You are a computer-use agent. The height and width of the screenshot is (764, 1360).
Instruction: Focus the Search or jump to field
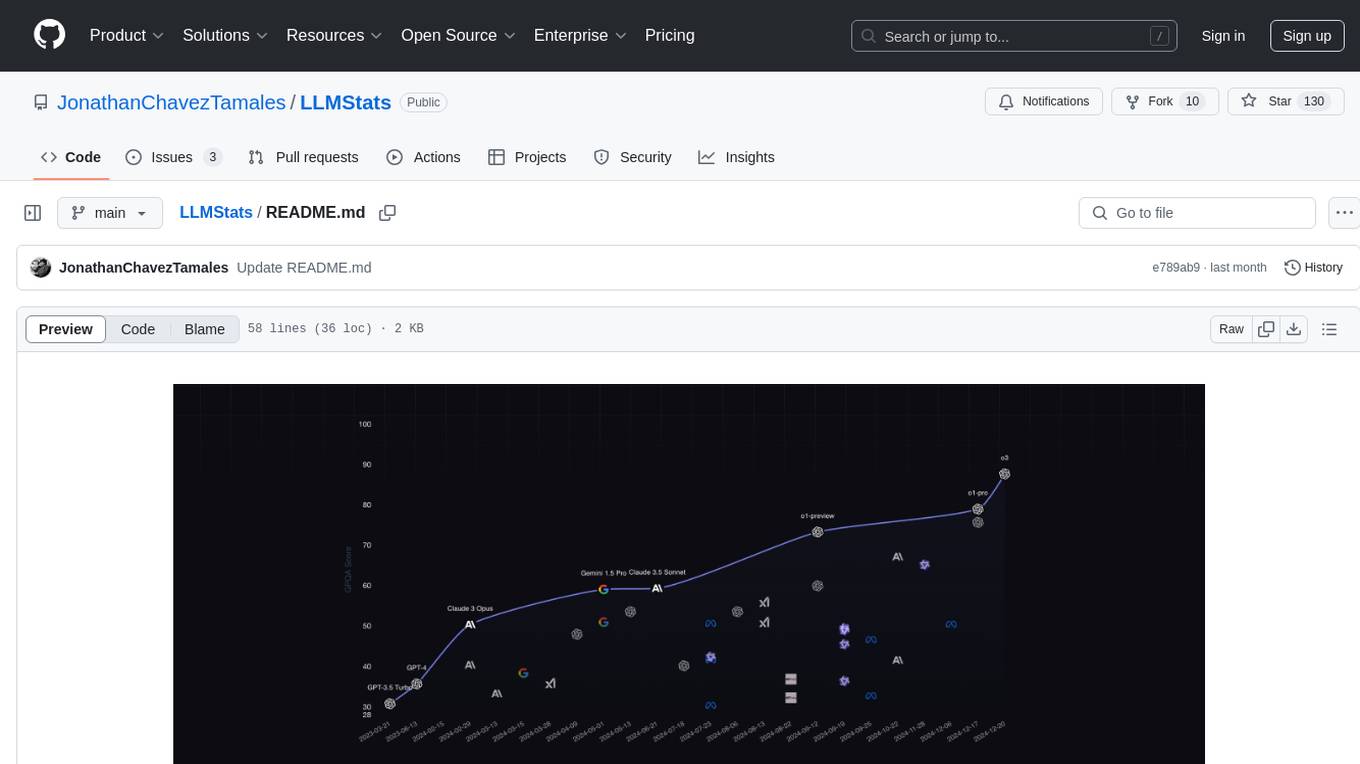pyautogui.click(x=1013, y=36)
